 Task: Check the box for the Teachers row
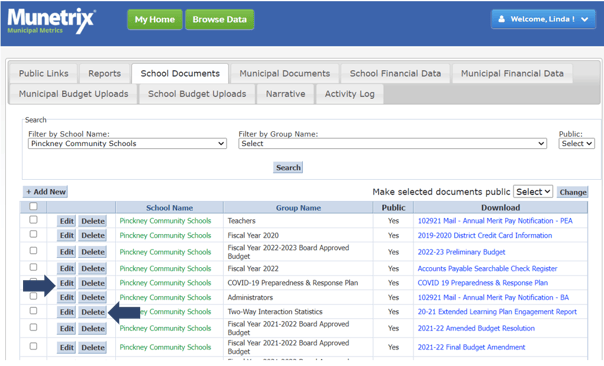click(34, 220)
